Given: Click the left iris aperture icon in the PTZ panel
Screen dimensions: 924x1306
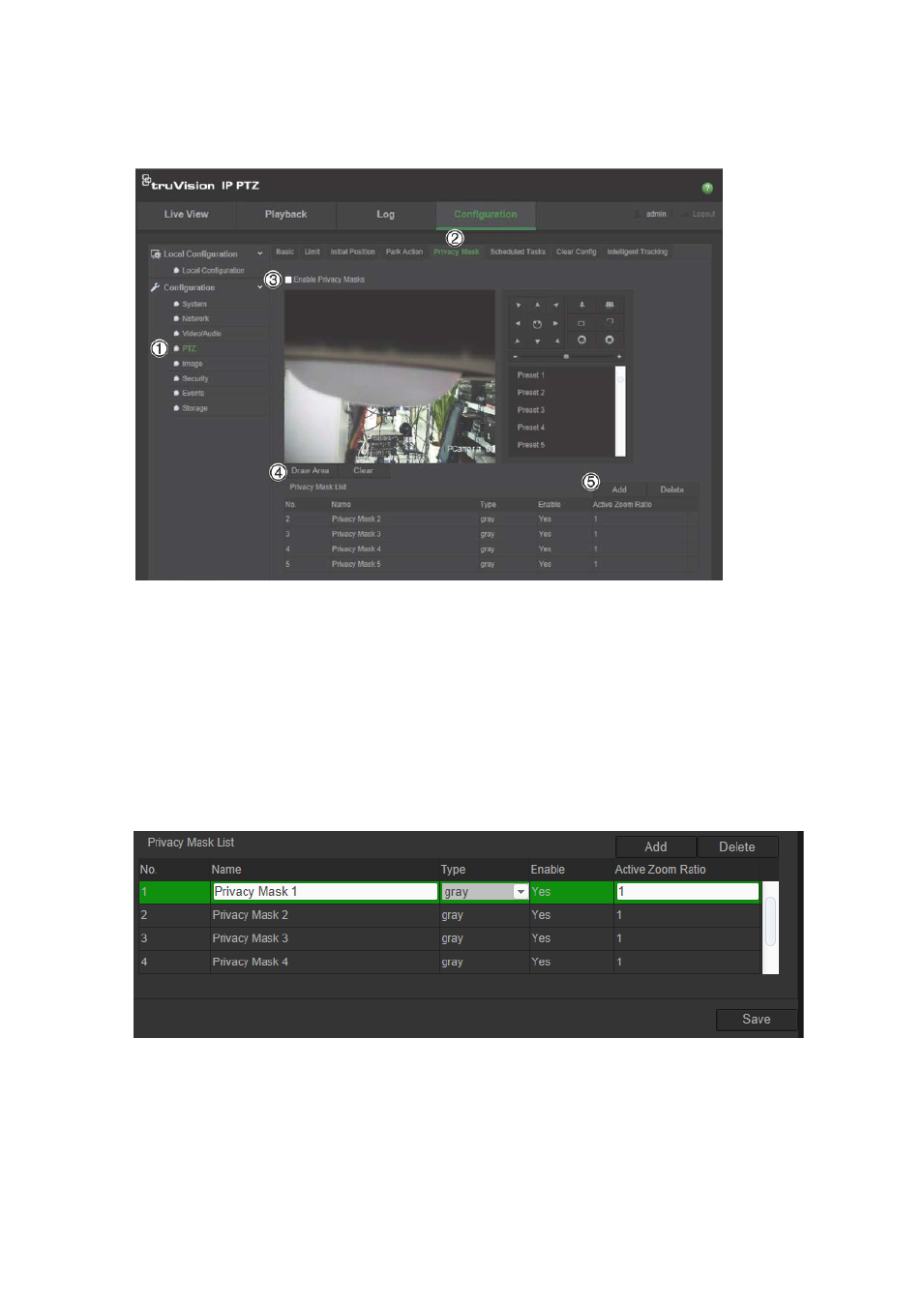Looking at the screenshot, I should [581, 340].
